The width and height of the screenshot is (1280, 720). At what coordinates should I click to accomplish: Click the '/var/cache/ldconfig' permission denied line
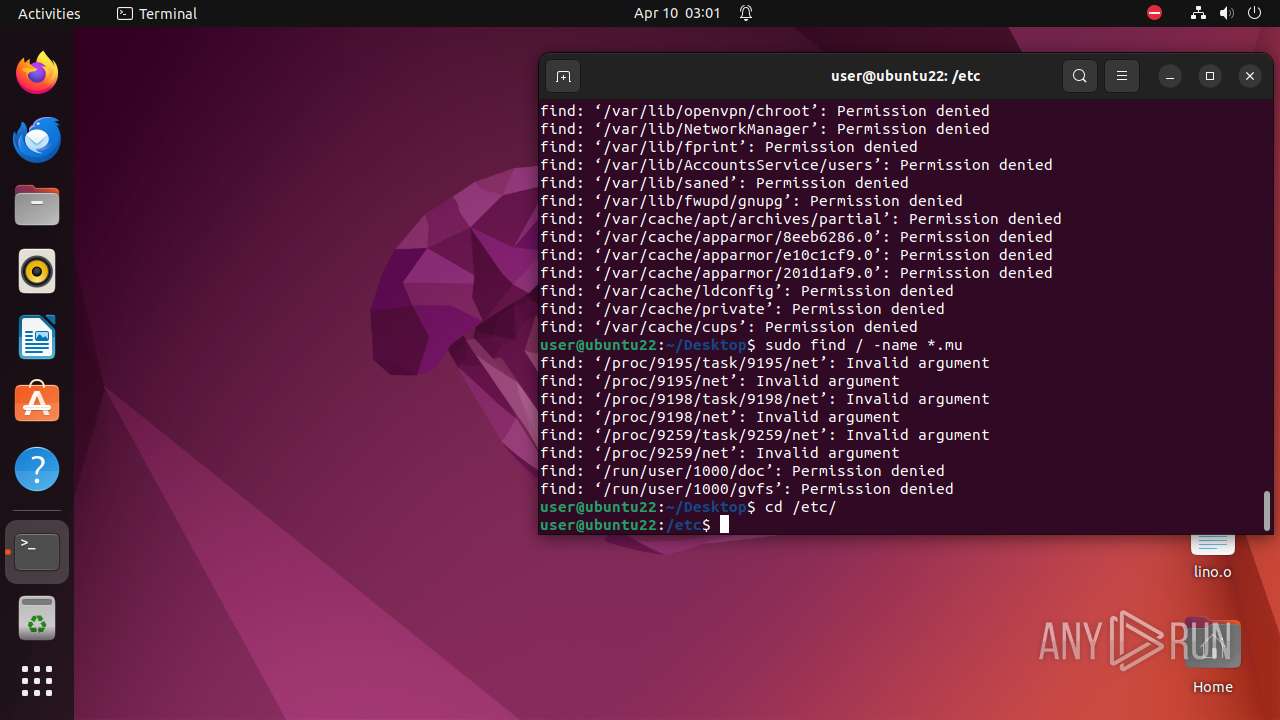click(x=747, y=291)
